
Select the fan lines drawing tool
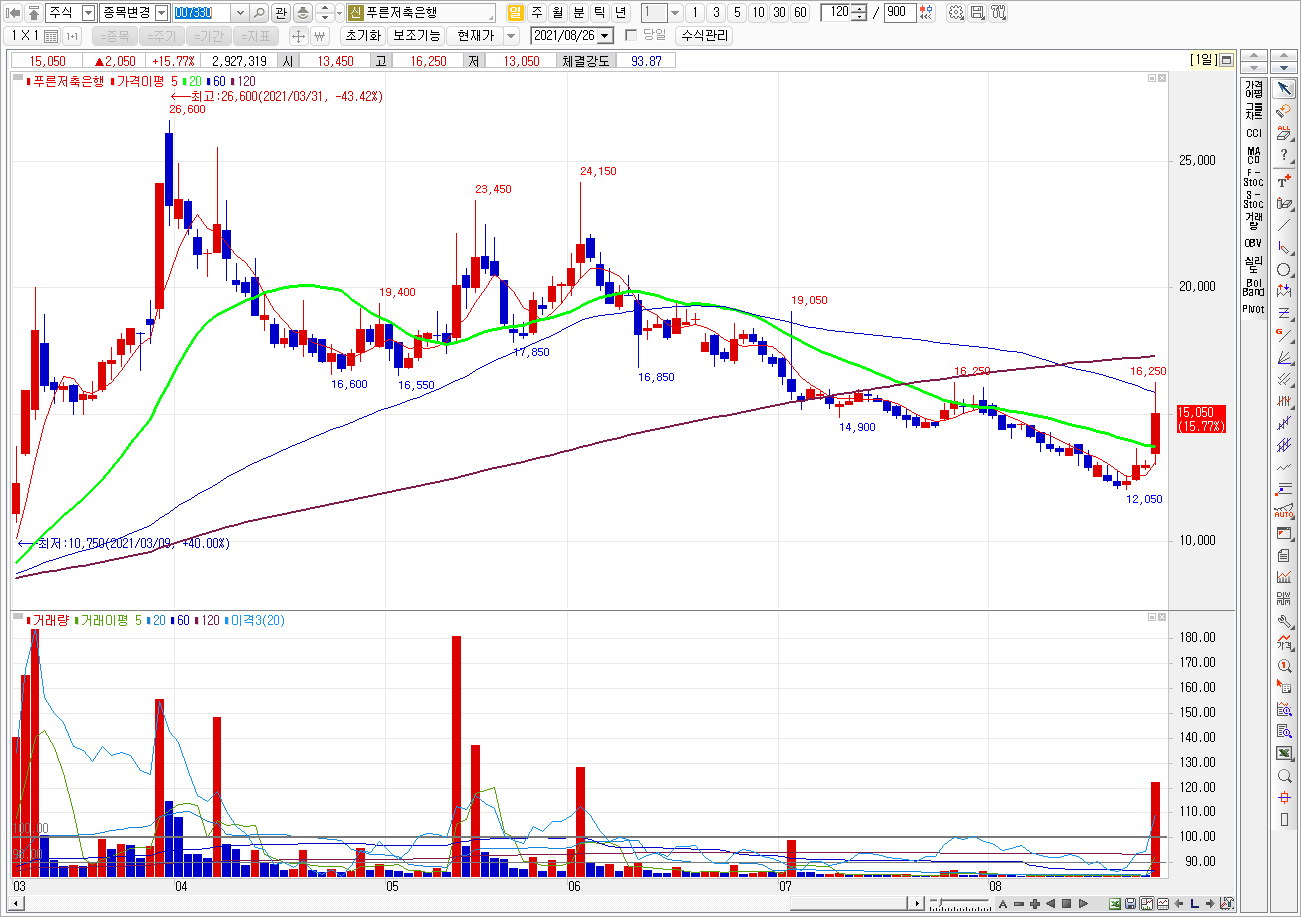[1285, 357]
